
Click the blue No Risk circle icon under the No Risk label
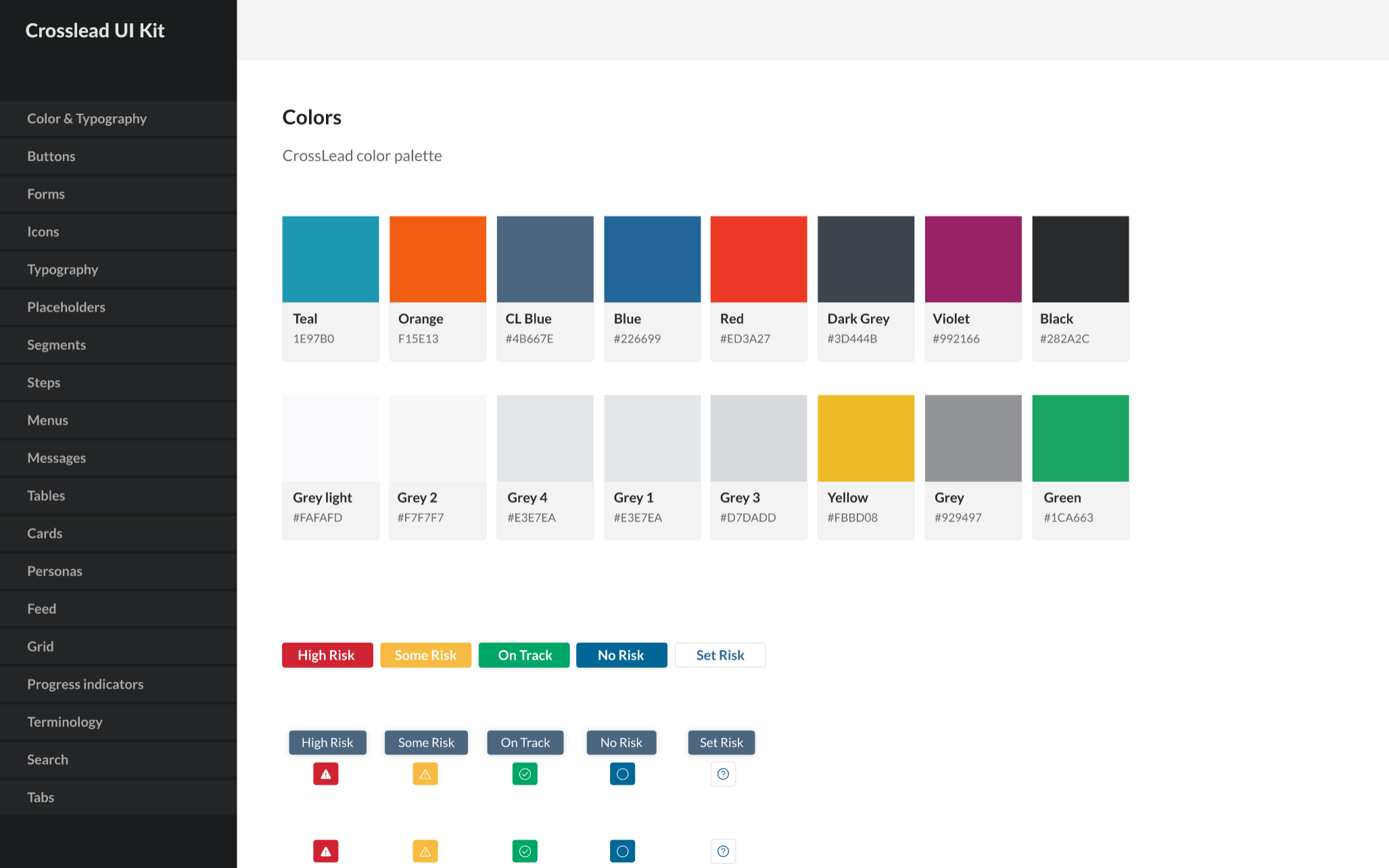[x=622, y=774]
